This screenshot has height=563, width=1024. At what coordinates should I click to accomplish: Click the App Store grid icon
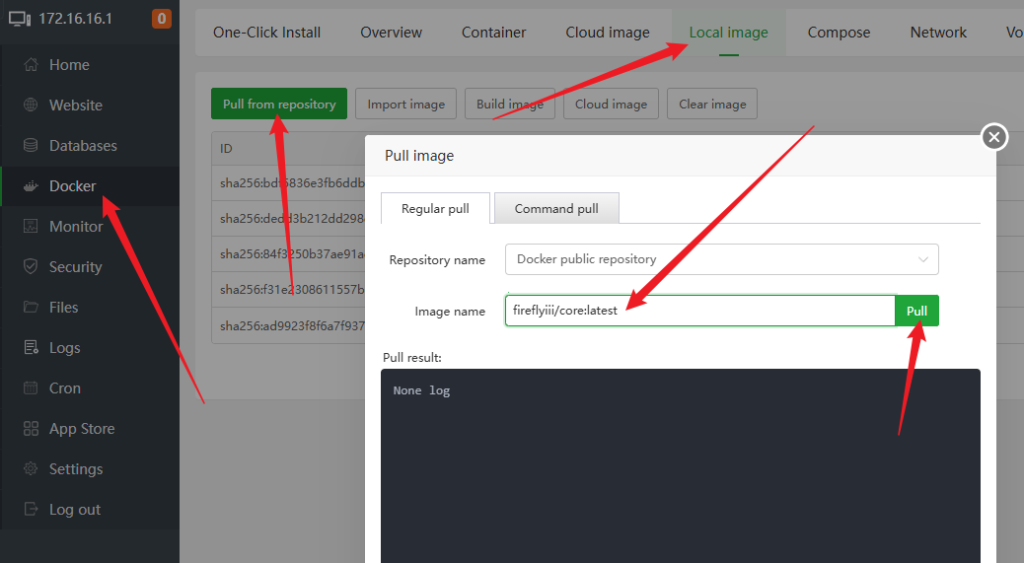coord(30,428)
